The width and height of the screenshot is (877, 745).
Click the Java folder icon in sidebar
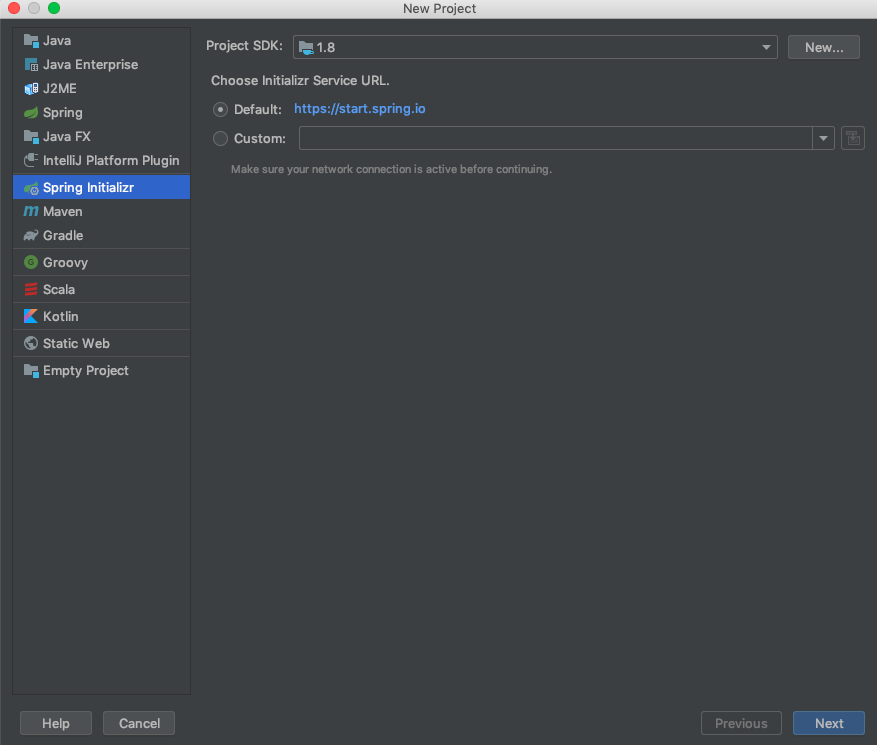click(x=31, y=41)
